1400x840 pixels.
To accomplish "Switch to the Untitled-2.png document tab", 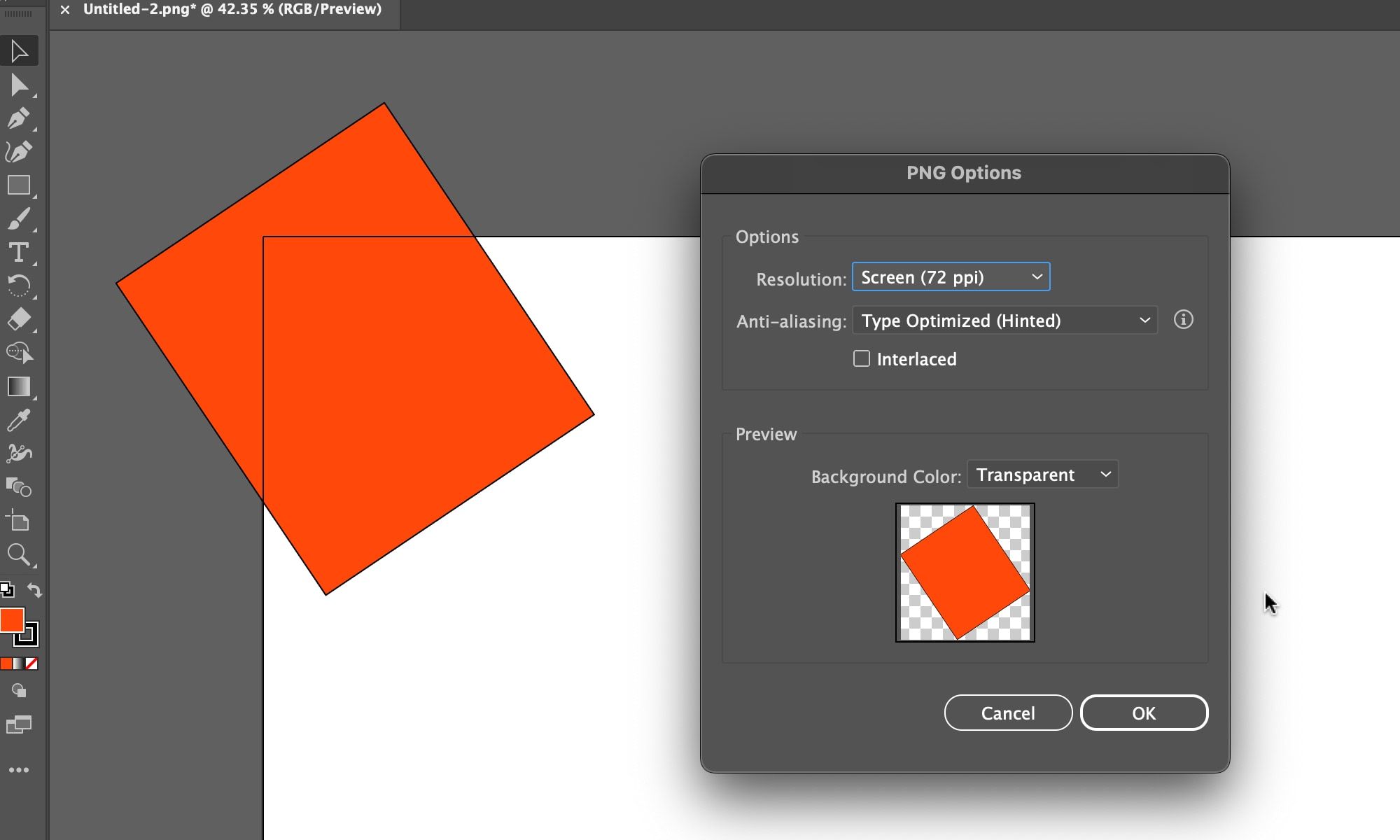I will (x=231, y=10).
